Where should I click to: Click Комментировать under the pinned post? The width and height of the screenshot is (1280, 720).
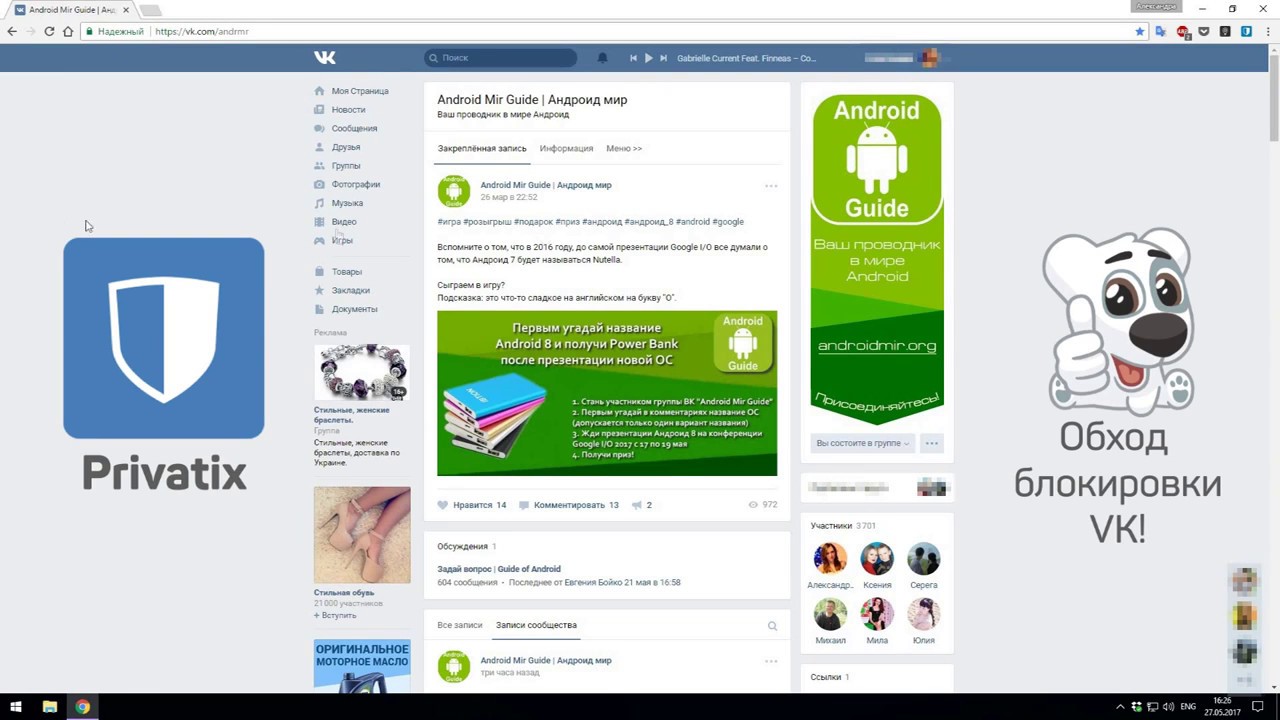click(x=569, y=505)
